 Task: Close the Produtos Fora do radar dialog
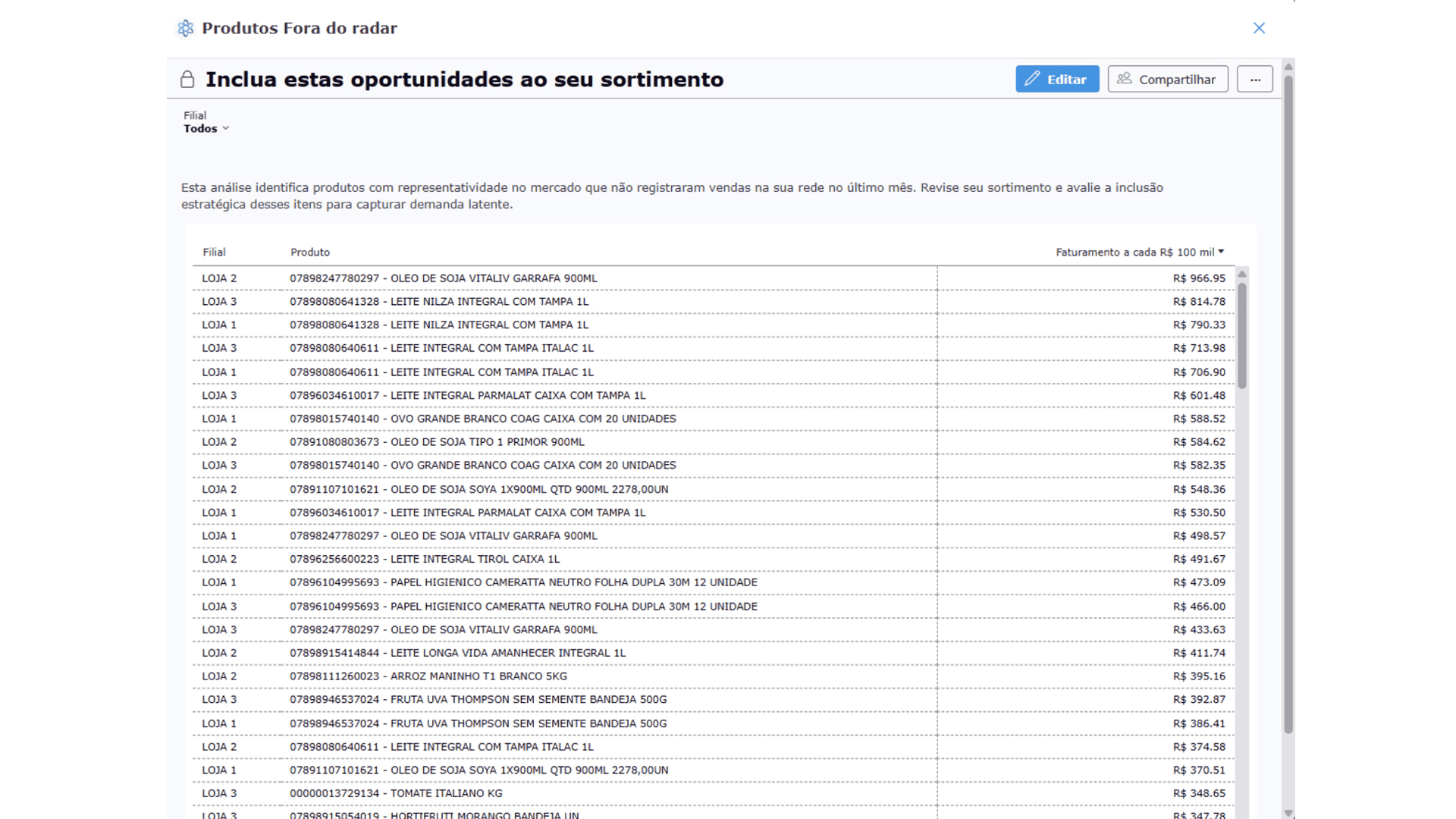1259,28
